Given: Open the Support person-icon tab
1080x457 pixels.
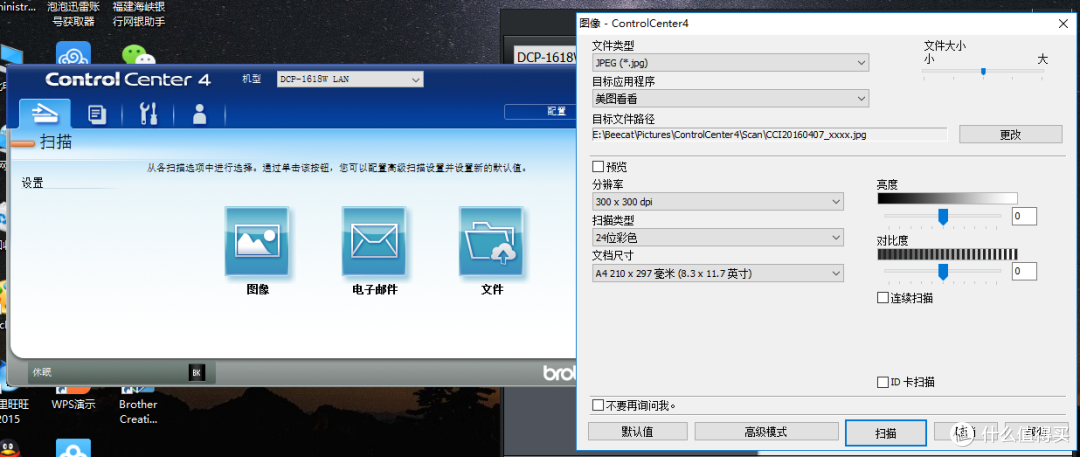Looking at the screenshot, I should click(200, 114).
